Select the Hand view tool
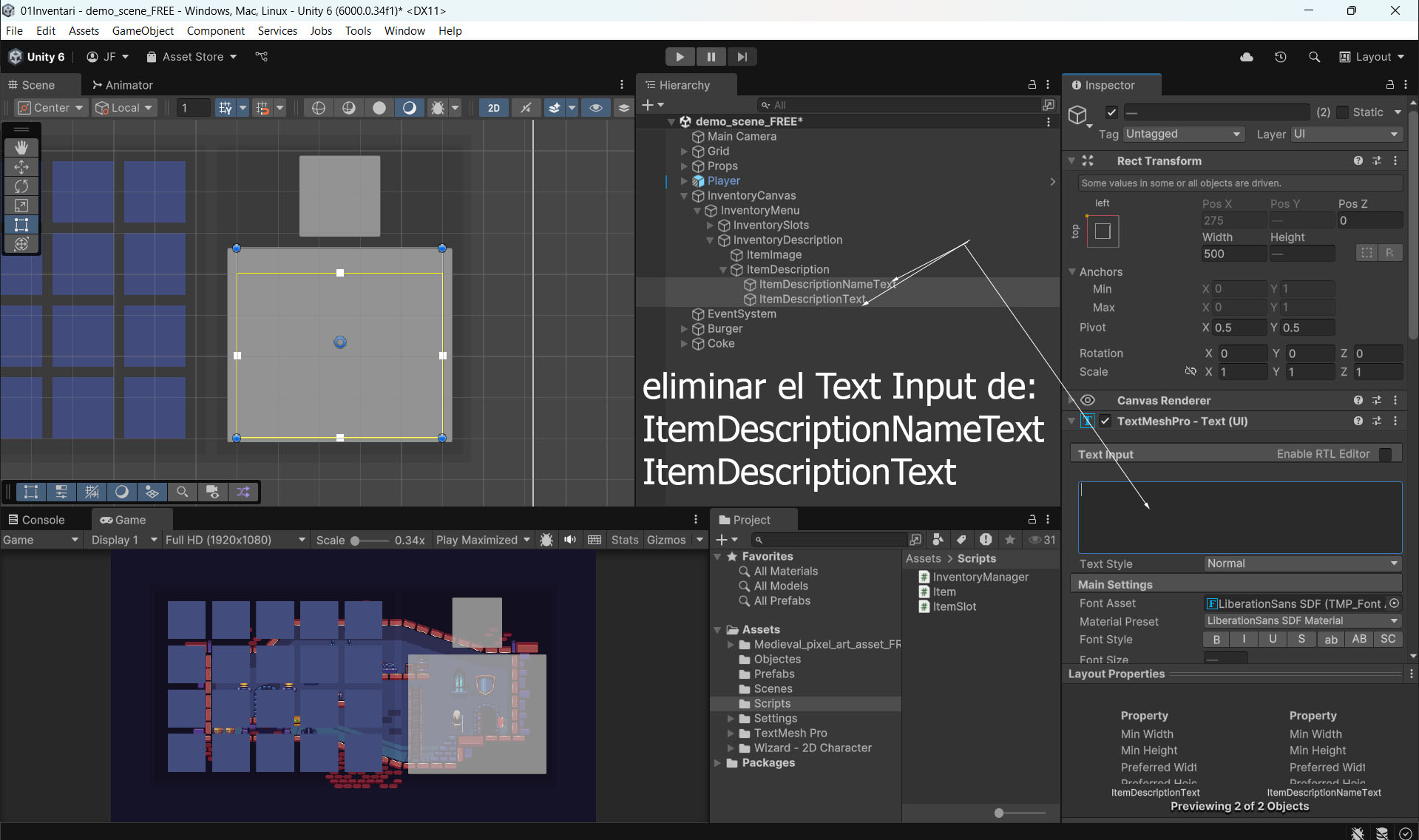This screenshot has height=840, width=1419. [21, 147]
